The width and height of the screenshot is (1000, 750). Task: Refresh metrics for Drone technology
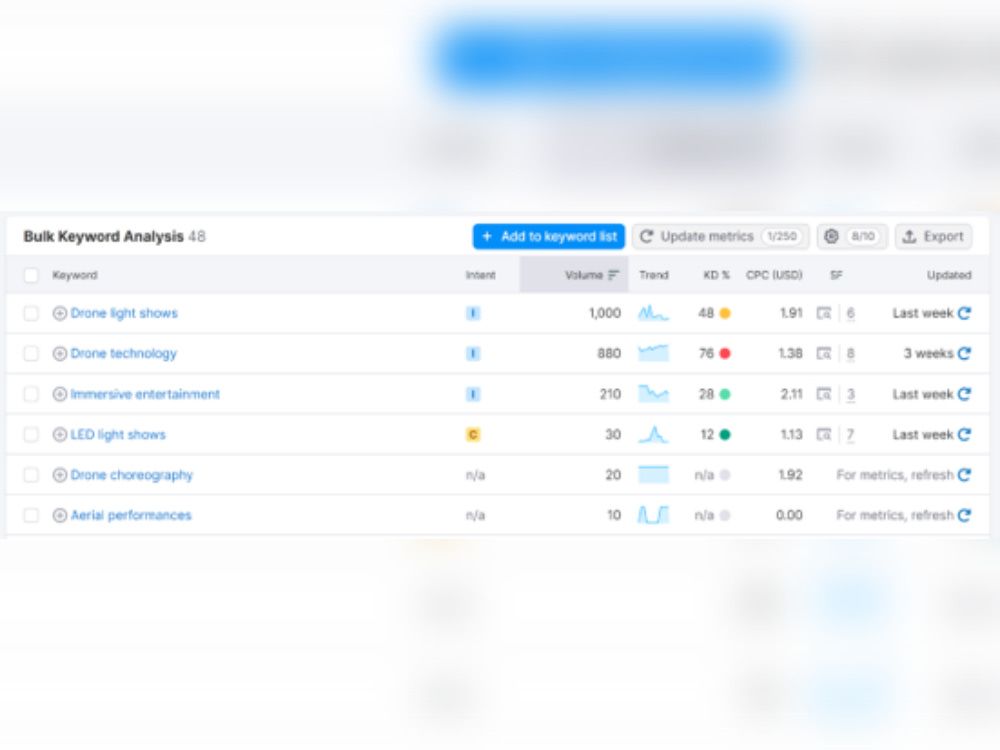click(x=964, y=353)
